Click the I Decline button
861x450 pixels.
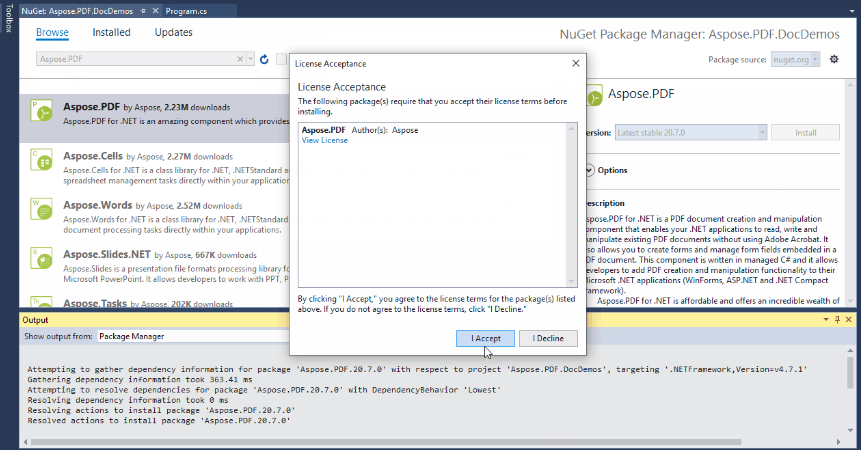pyautogui.click(x=548, y=339)
